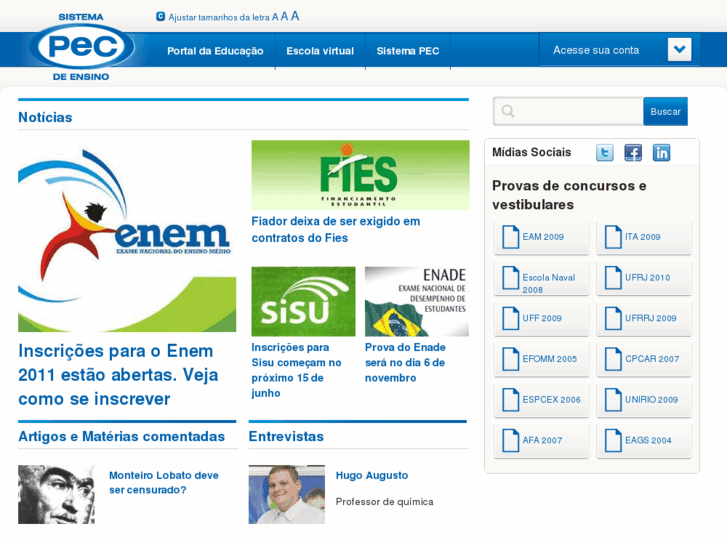
Task: Click the Enem logo banner image
Action: [x=127, y=237]
